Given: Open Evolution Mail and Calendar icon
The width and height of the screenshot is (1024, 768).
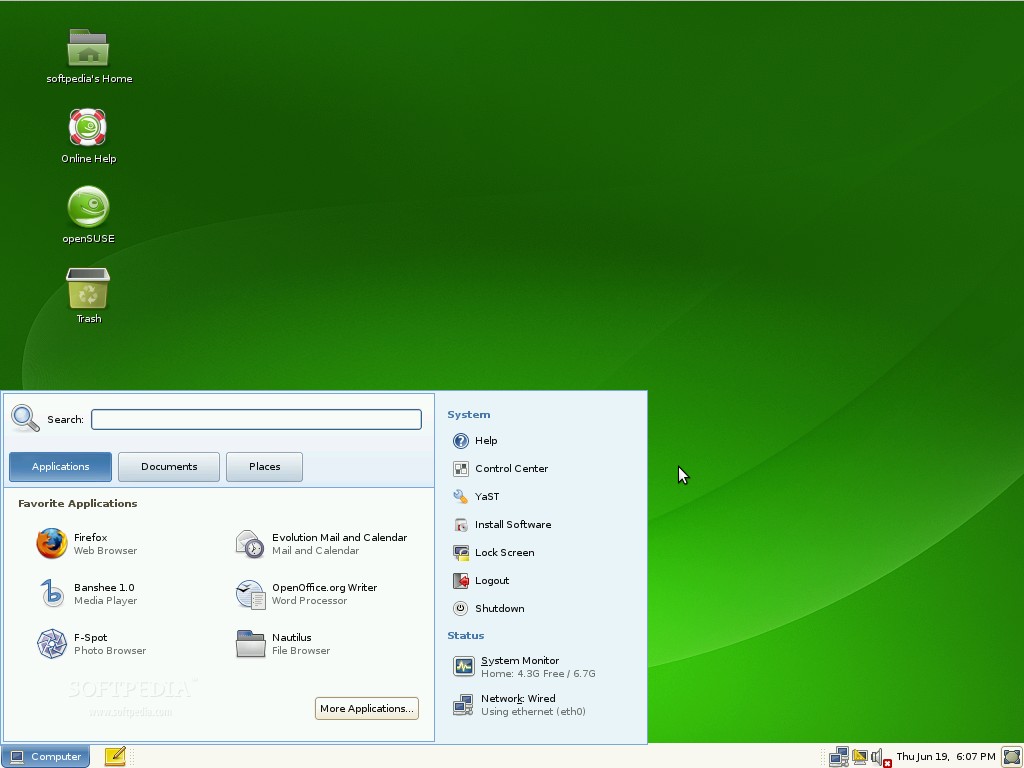Looking at the screenshot, I should pos(249,543).
